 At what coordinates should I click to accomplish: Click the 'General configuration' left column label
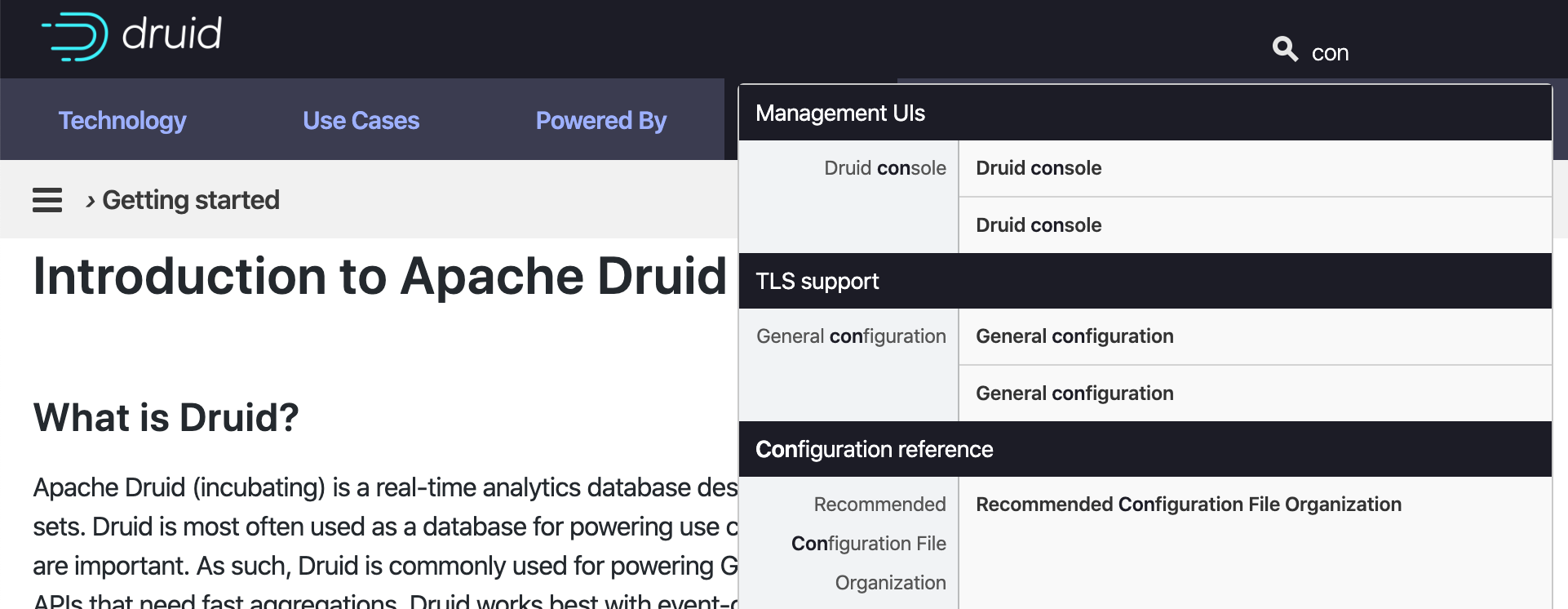pyautogui.click(x=851, y=336)
